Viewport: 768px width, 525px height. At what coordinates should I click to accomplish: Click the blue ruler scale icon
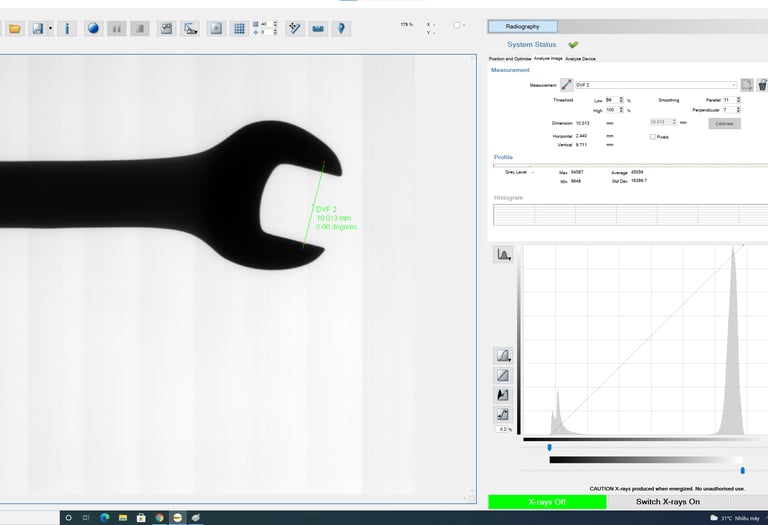pos(318,29)
